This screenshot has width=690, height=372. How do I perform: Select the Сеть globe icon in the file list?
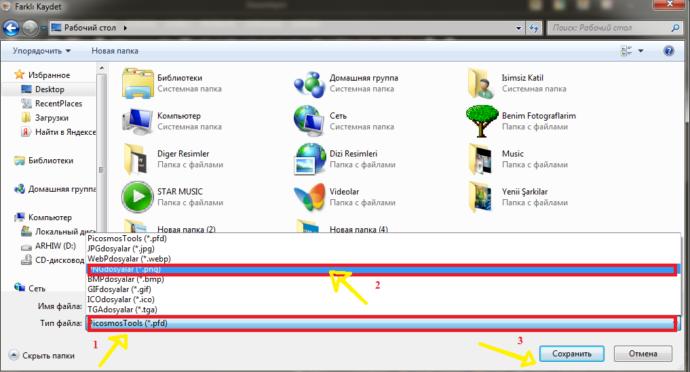309,121
